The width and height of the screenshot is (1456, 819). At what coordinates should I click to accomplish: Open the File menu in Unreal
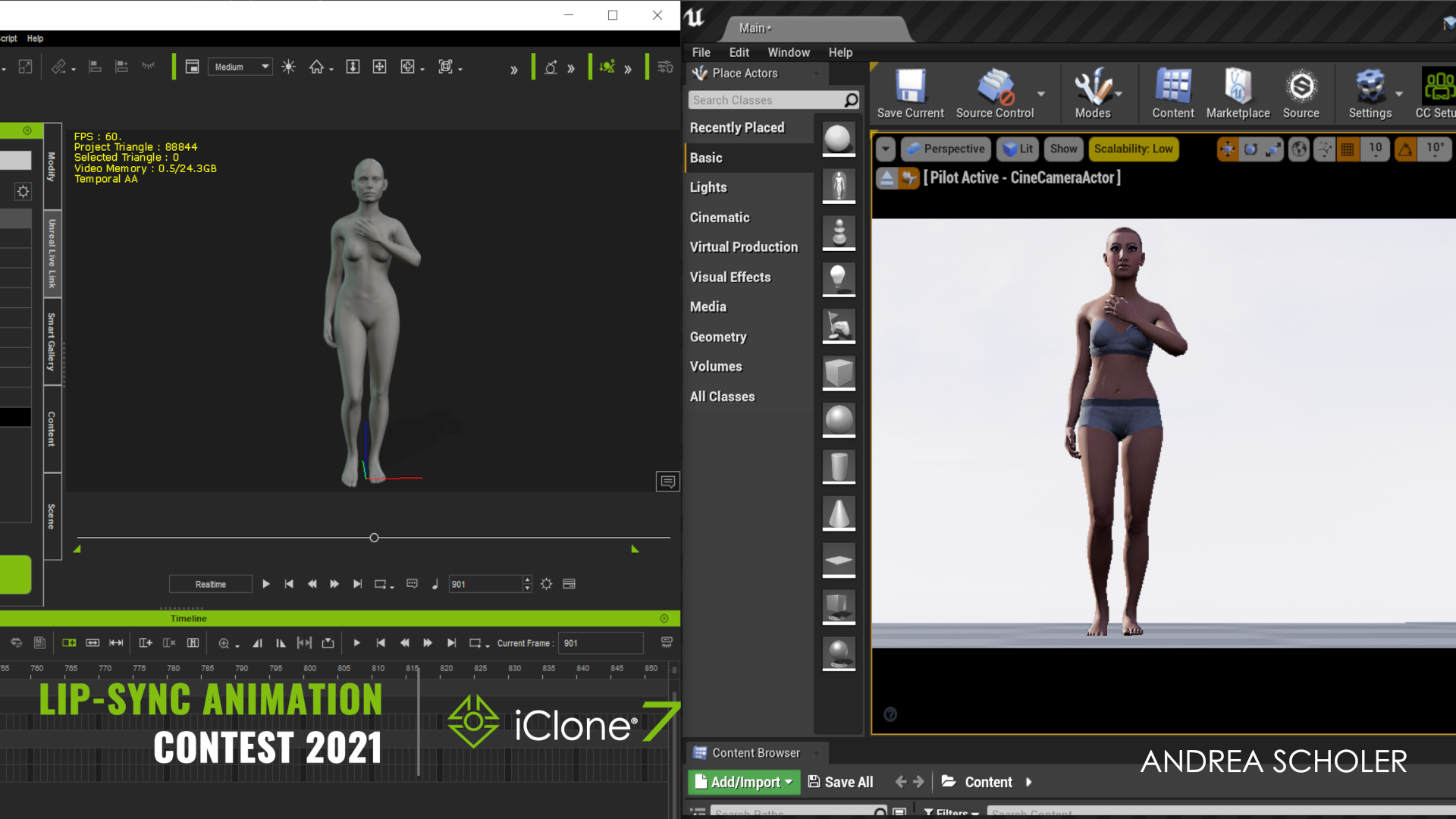click(701, 52)
